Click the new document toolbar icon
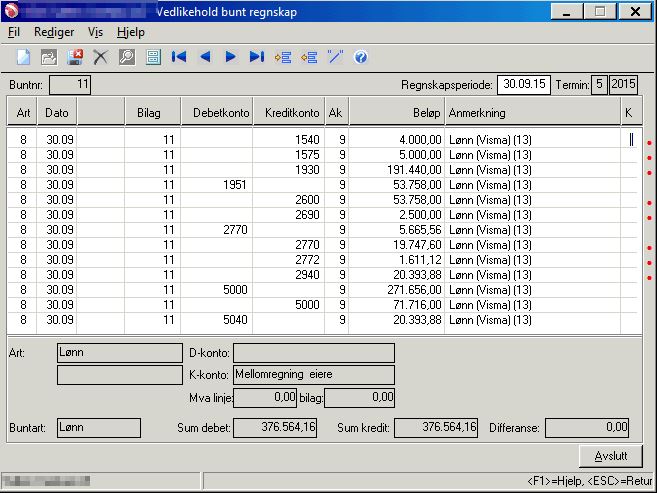660x493 pixels. (x=22, y=57)
